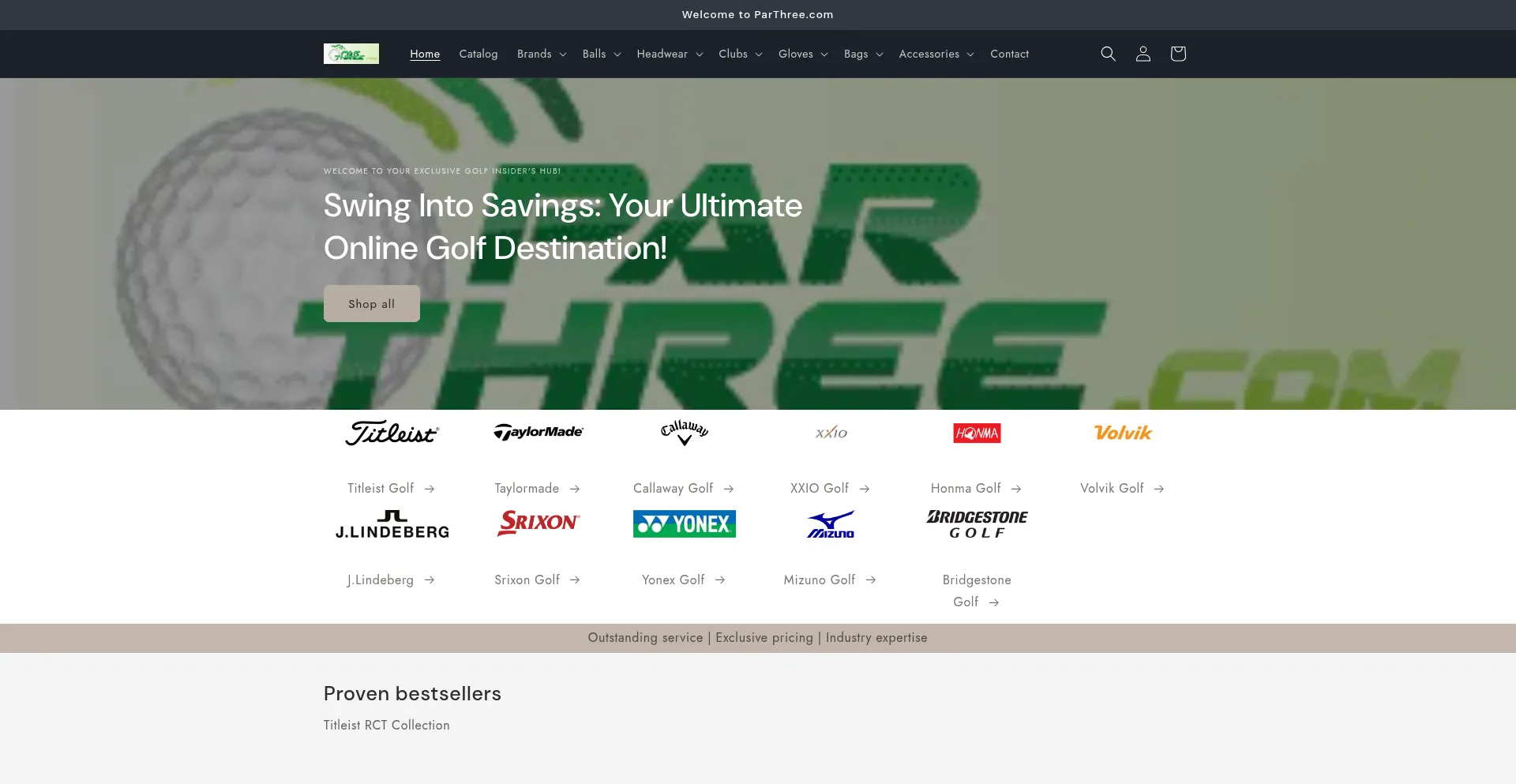
Task: Click the Welcome to ParThree.com announcement
Action: pyautogui.click(x=758, y=15)
